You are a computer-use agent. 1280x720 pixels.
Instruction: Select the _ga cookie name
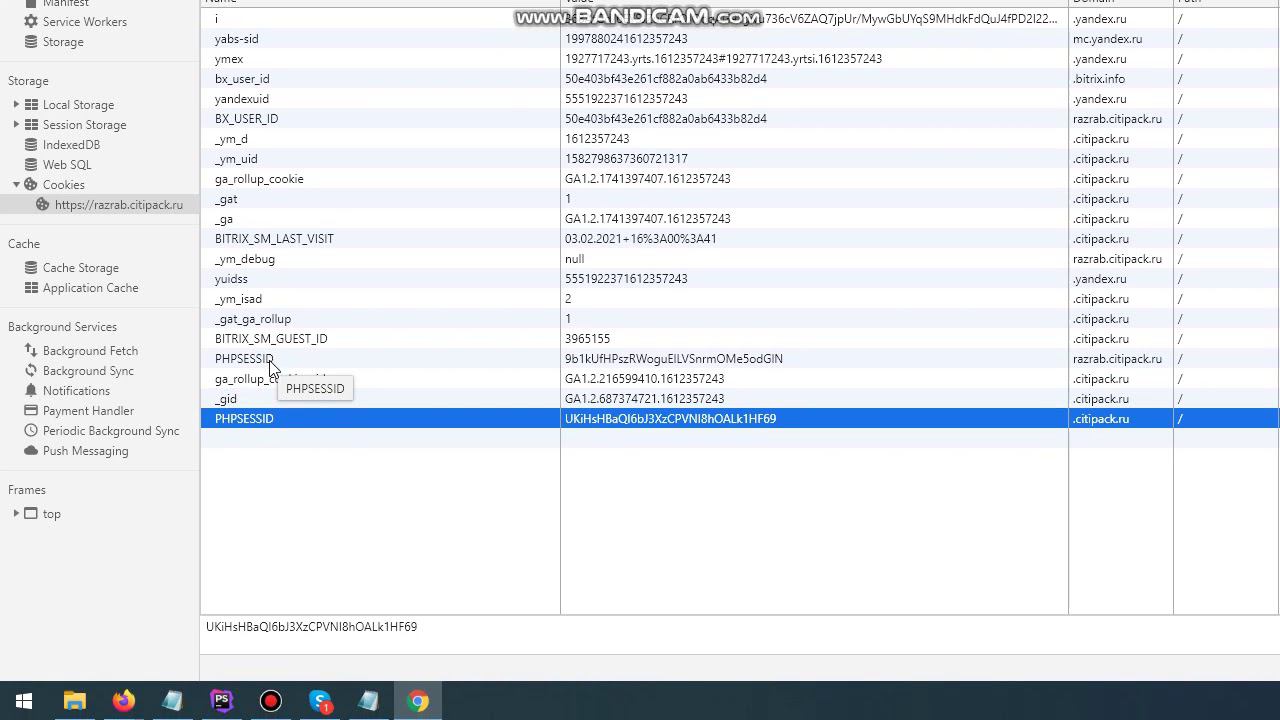(x=224, y=218)
